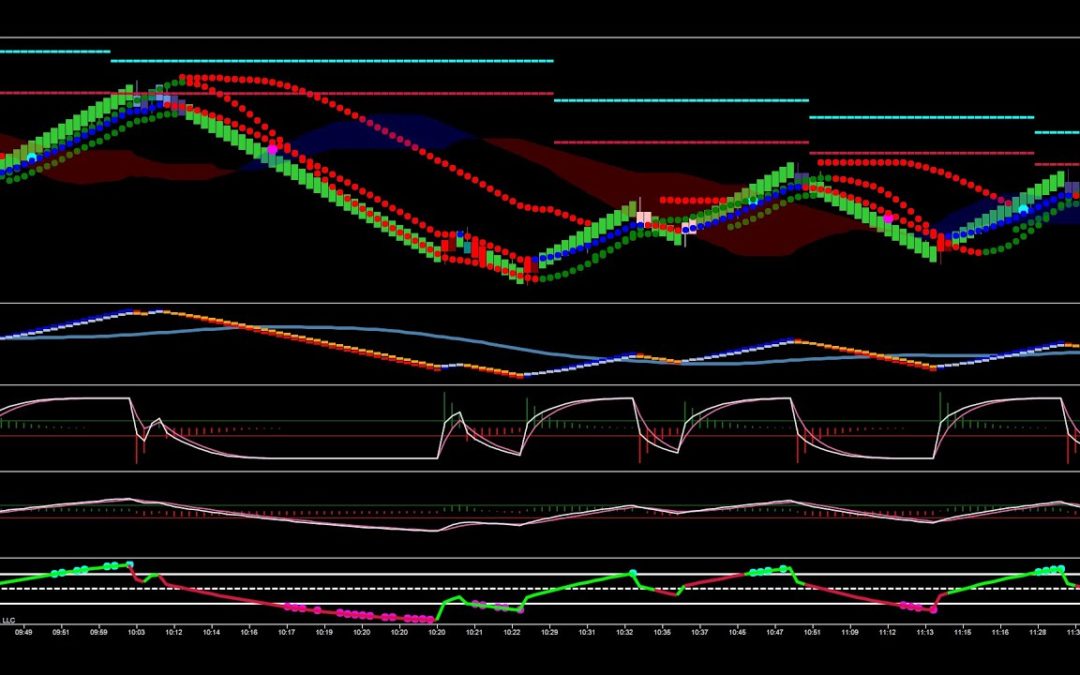
Task: Select the 10:47 time label
Action: click(775, 632)
